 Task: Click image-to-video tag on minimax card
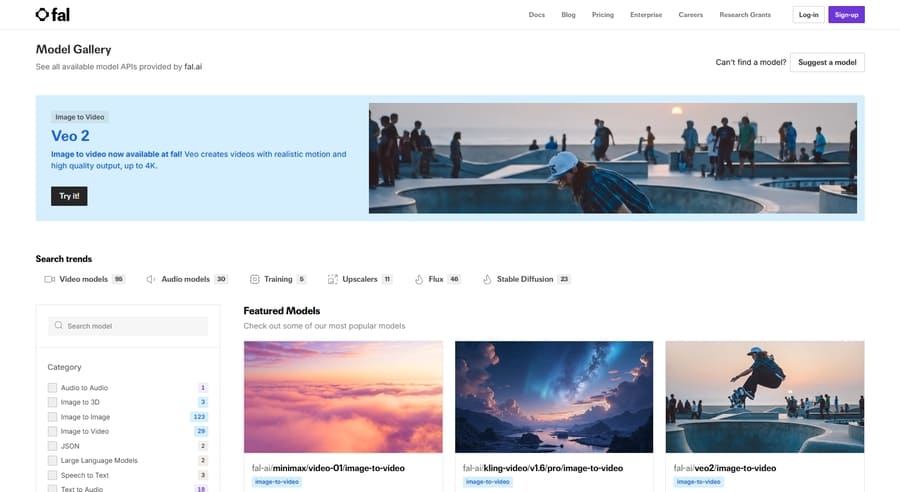[x=277, y=482]
